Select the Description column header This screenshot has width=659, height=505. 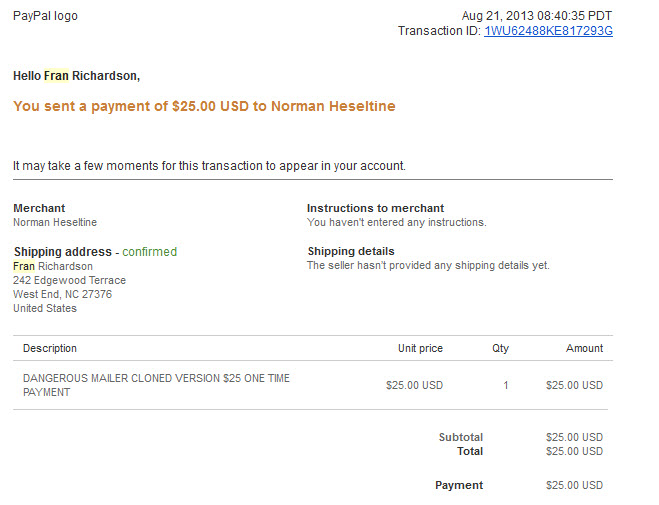point(50,348)
